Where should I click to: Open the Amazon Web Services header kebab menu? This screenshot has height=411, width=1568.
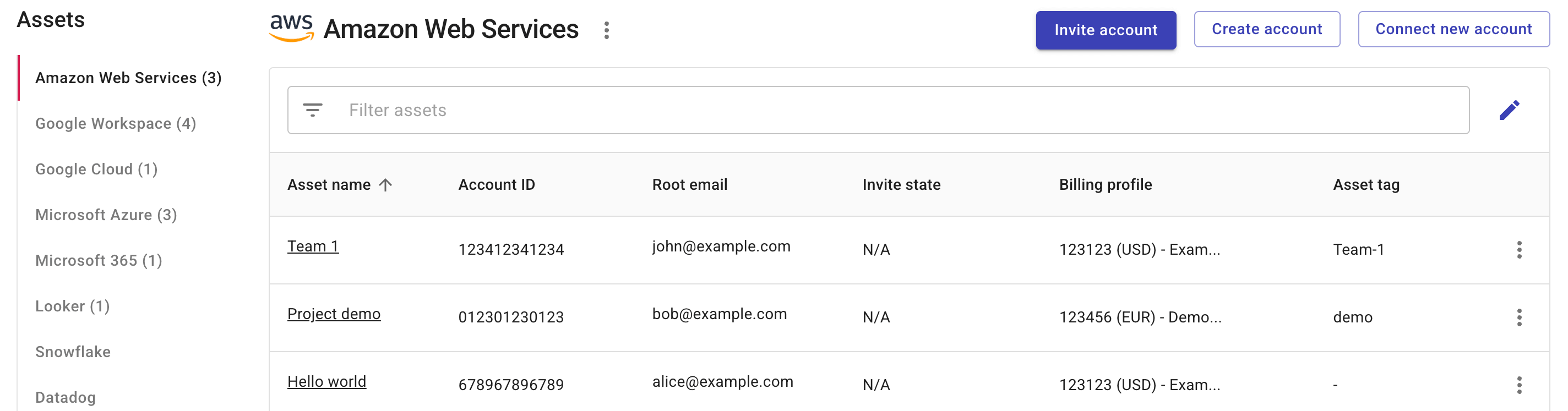coord(606,30)
